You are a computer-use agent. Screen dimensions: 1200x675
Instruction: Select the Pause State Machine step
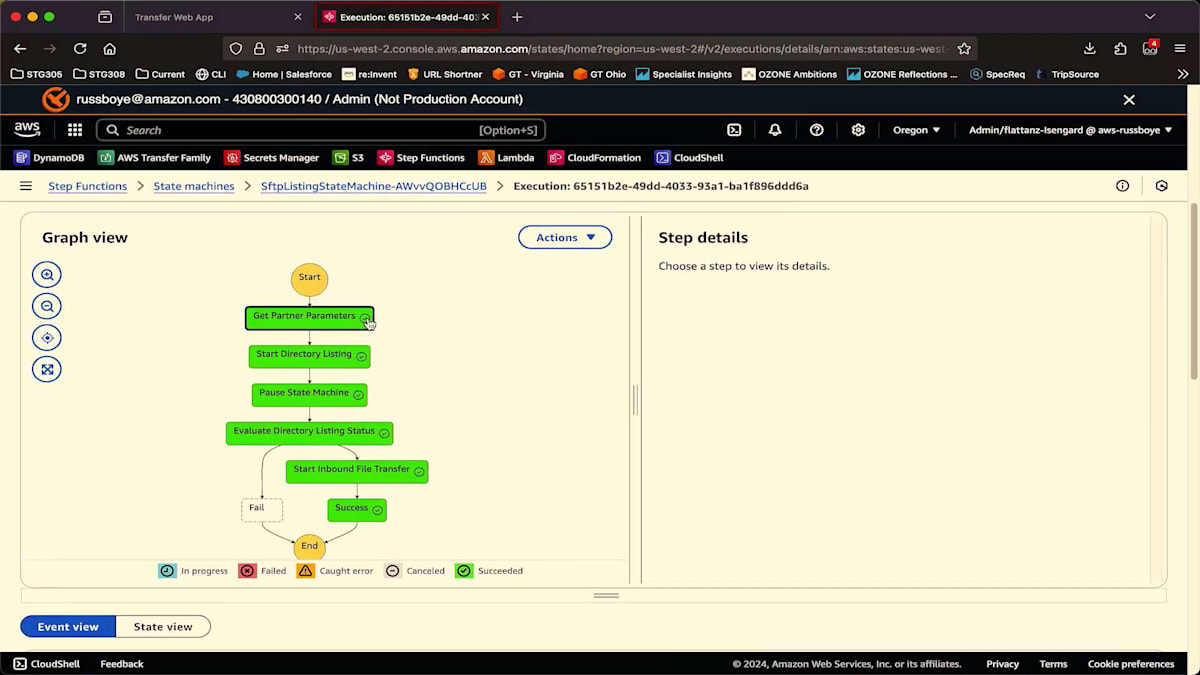[x=310, y=394]
